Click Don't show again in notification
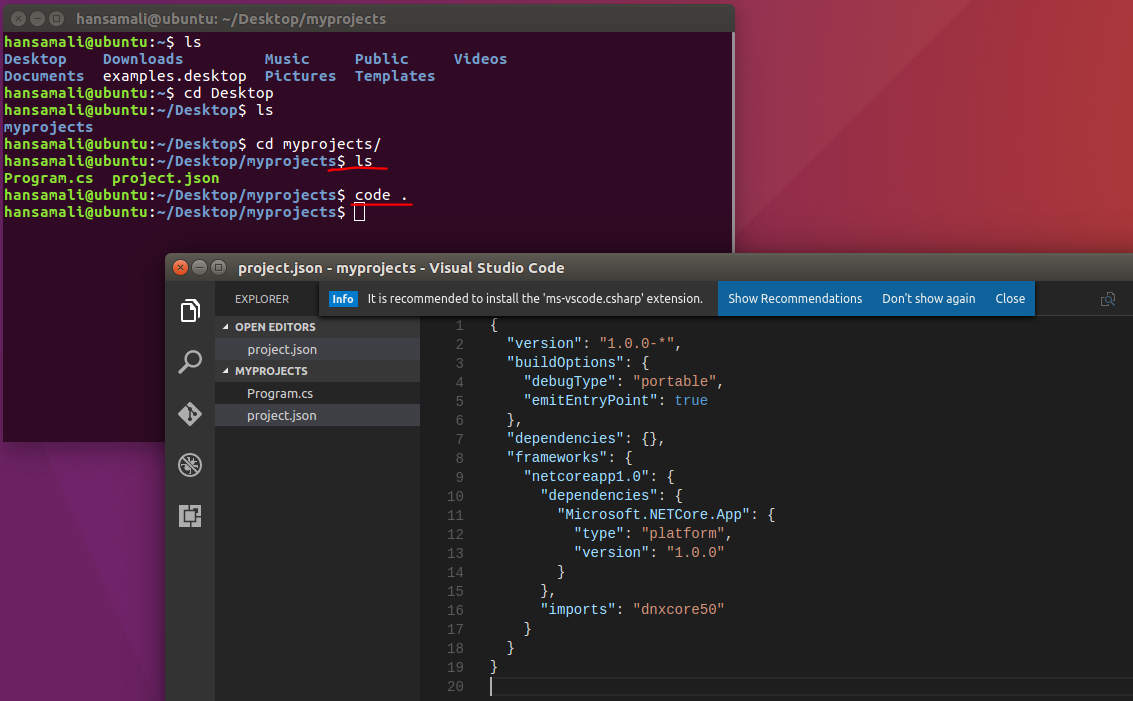1133x701 pixels. click(x=929, y=298)
